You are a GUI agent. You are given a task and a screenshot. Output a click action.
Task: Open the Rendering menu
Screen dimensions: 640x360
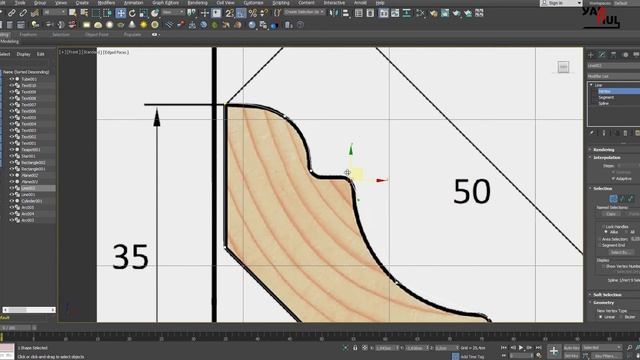point(197,2)
